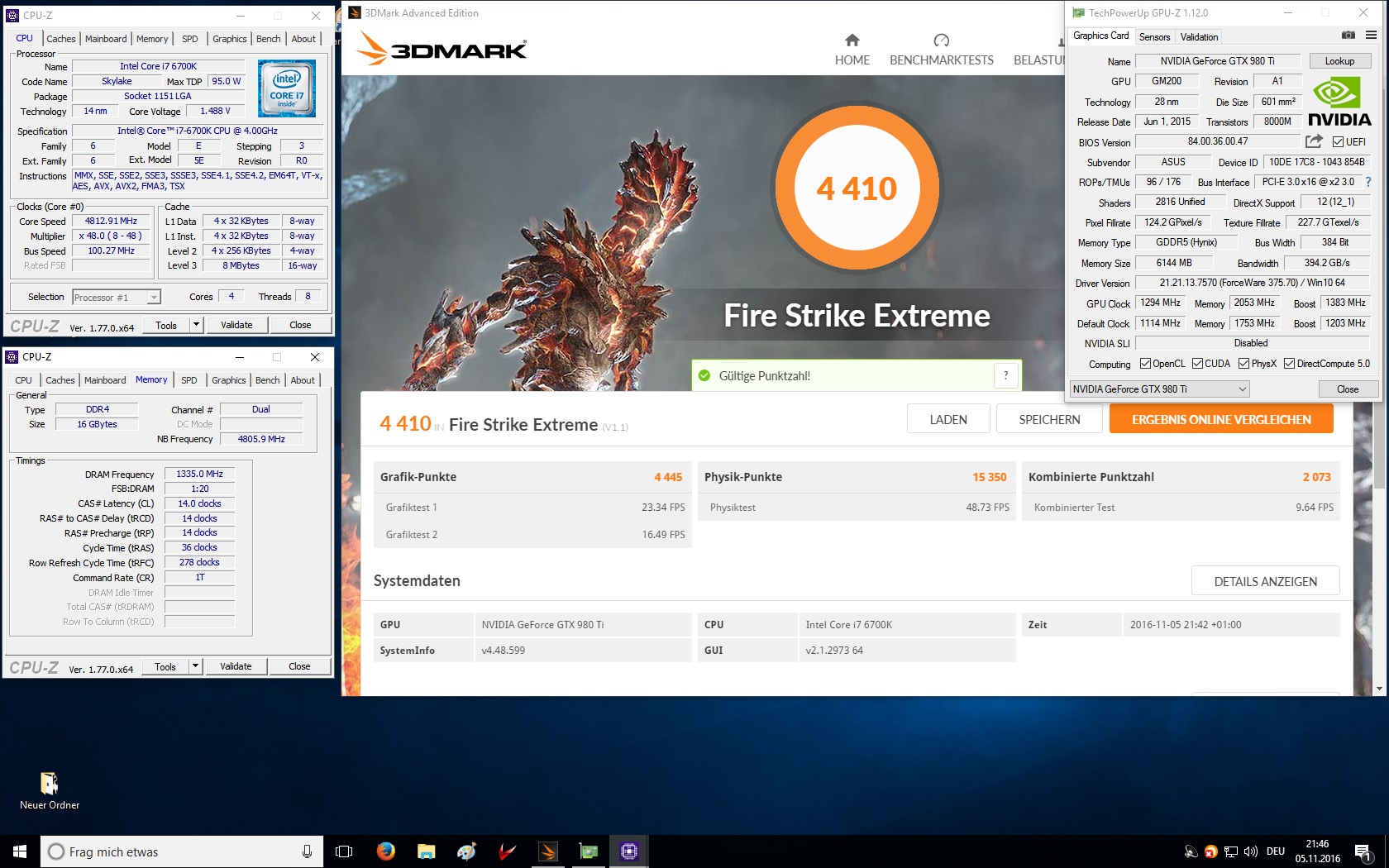Expand Tools dropdown arrow in bottom CPU-Z window
This screenshot has height=868, width=1389.
pyautogui.click(x=195, y=666)
